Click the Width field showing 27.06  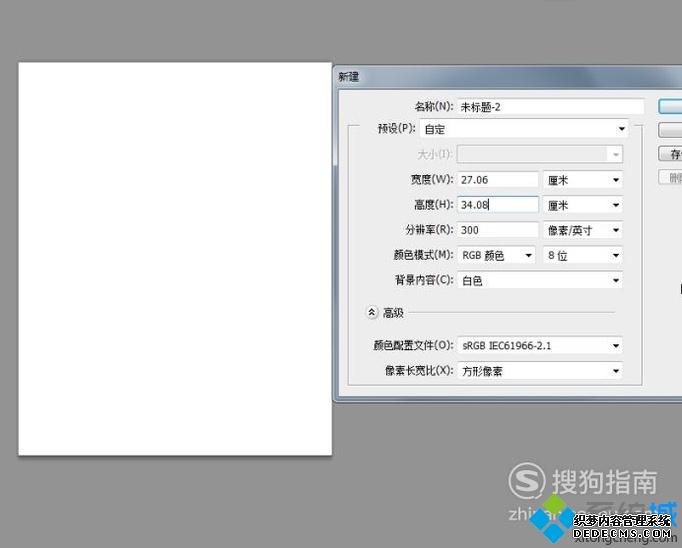498,180
